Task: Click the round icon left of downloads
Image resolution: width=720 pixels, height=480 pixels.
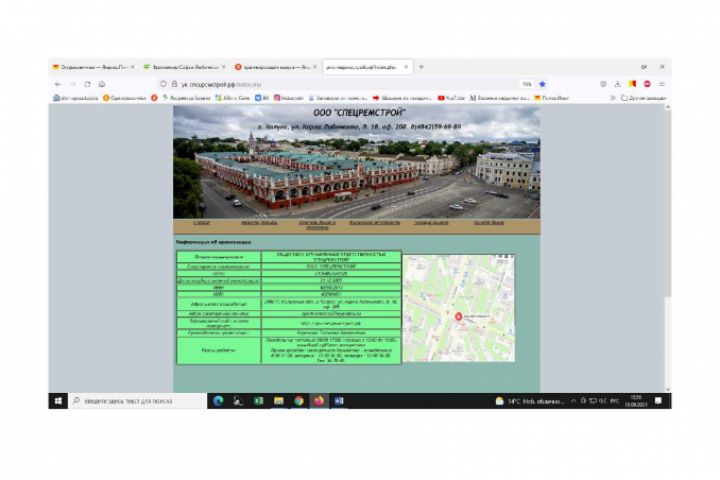Action: 603,84
